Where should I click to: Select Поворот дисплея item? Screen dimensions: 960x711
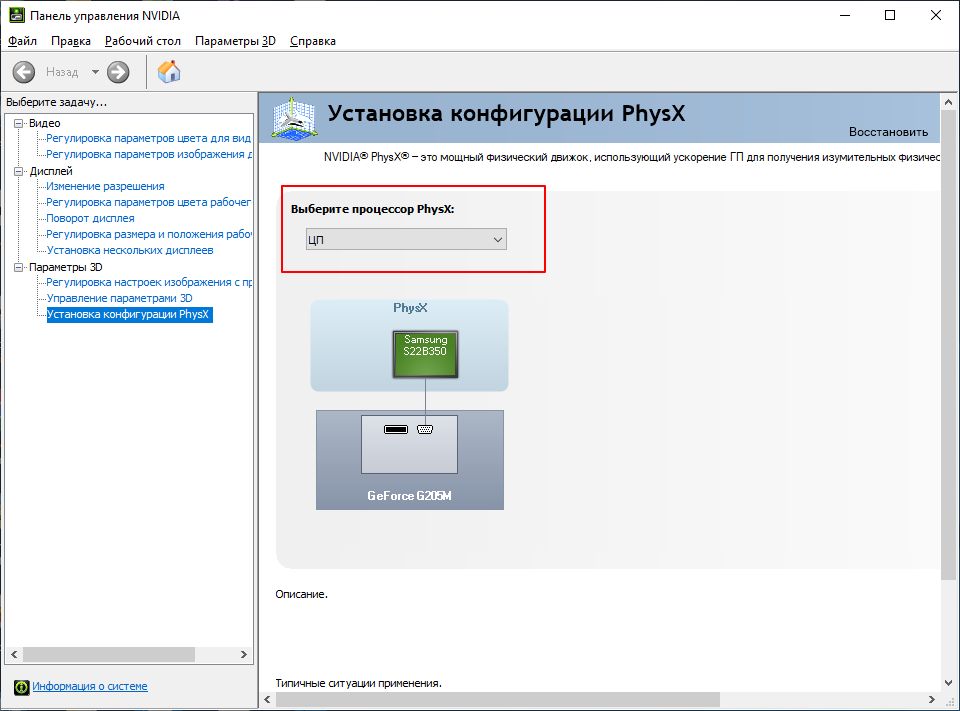[91, 218]
